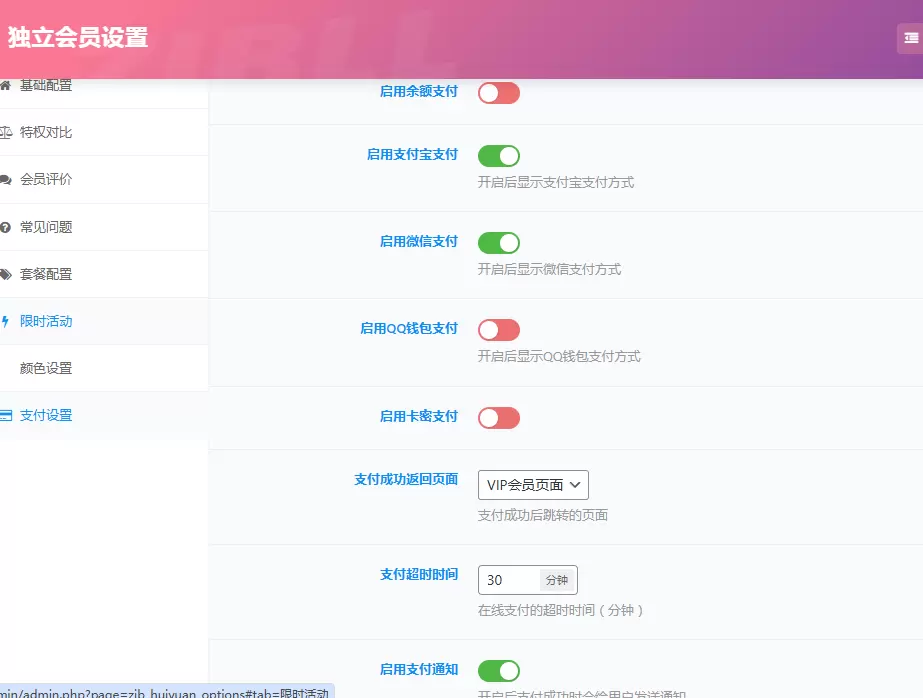Click the menu icon in the header's right corner
Image resolution: width=923 pixels, height=698 pixels.
pyautogui.click(x=911, y=38)
